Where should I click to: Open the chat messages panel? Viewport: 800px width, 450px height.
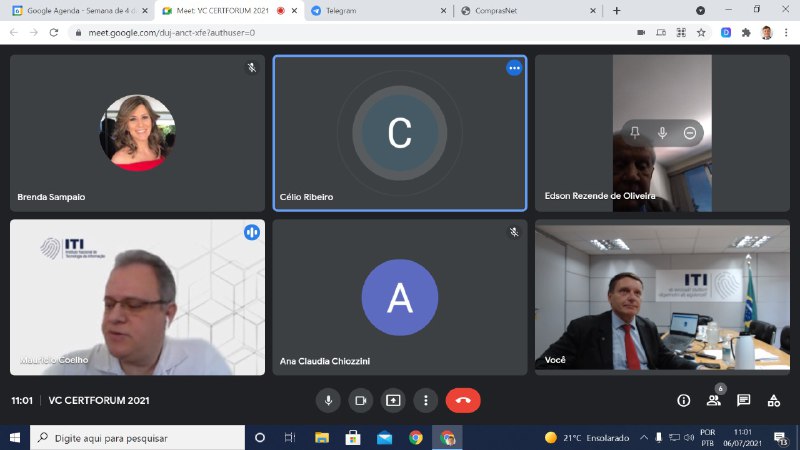tap(744, 400)
